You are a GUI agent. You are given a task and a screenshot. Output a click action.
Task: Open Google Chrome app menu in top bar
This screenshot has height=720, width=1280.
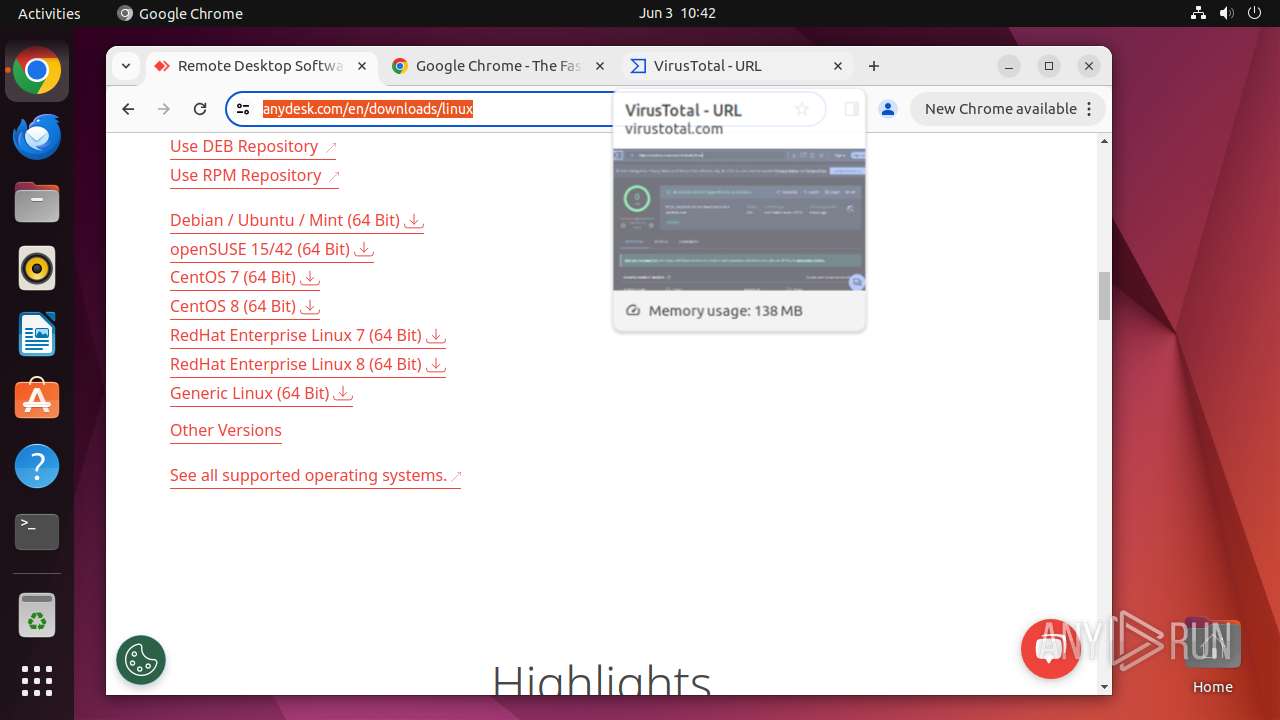pyautogui.click(x=180, y=13)
